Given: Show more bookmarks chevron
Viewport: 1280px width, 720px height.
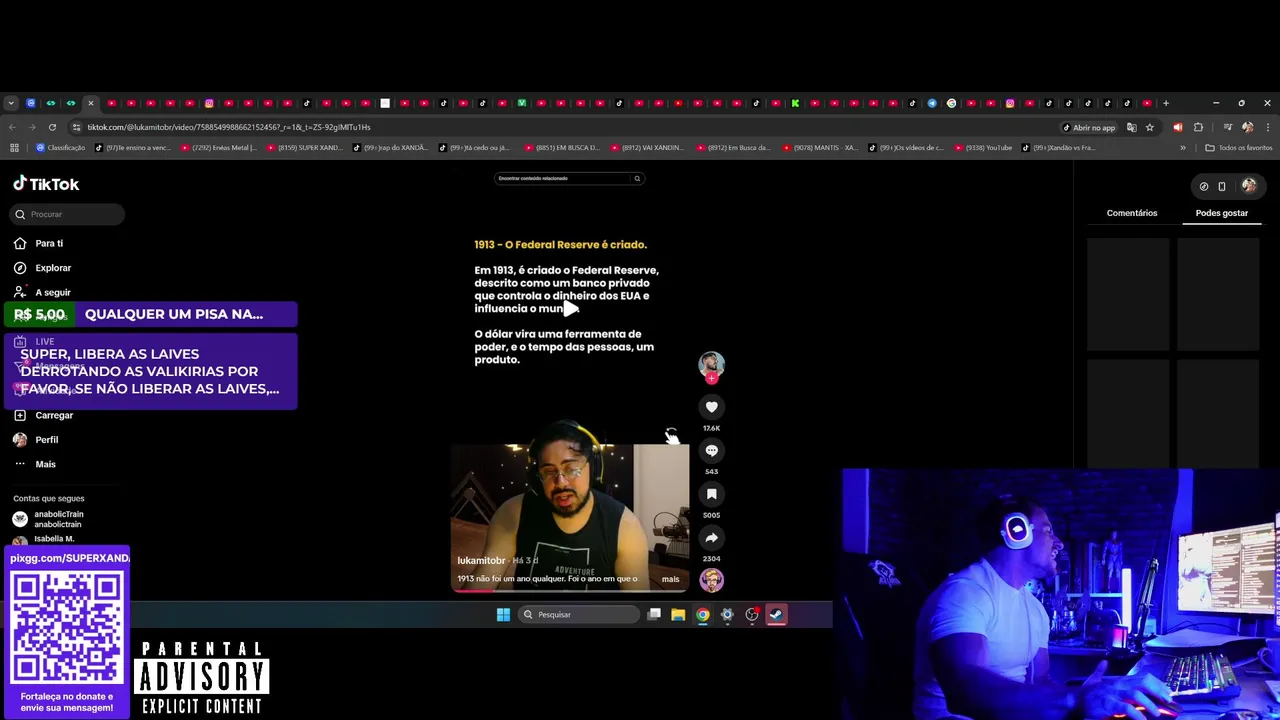Looking at the screenshot, I should click(1183, 148).
